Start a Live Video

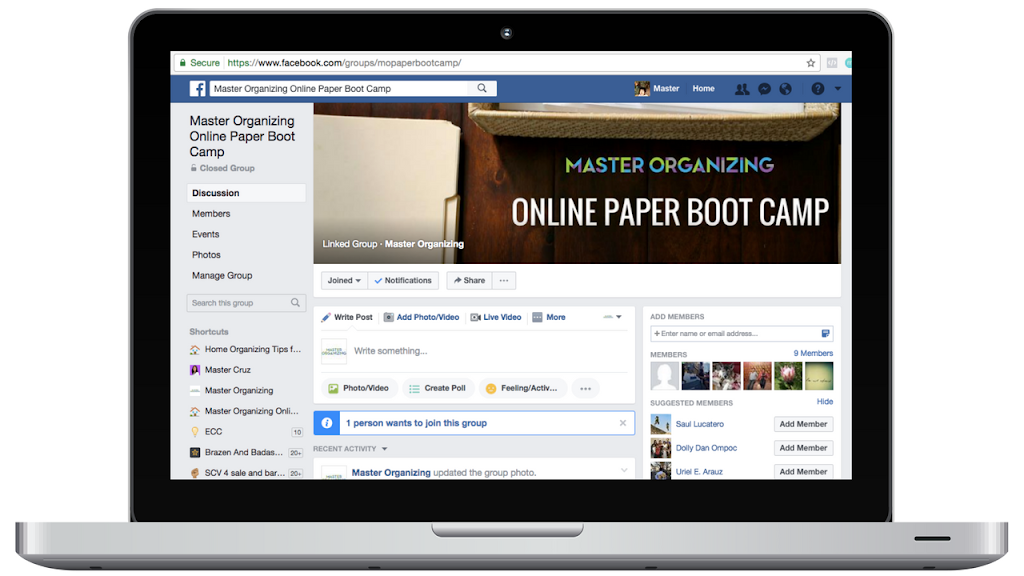tap(496, 317)
